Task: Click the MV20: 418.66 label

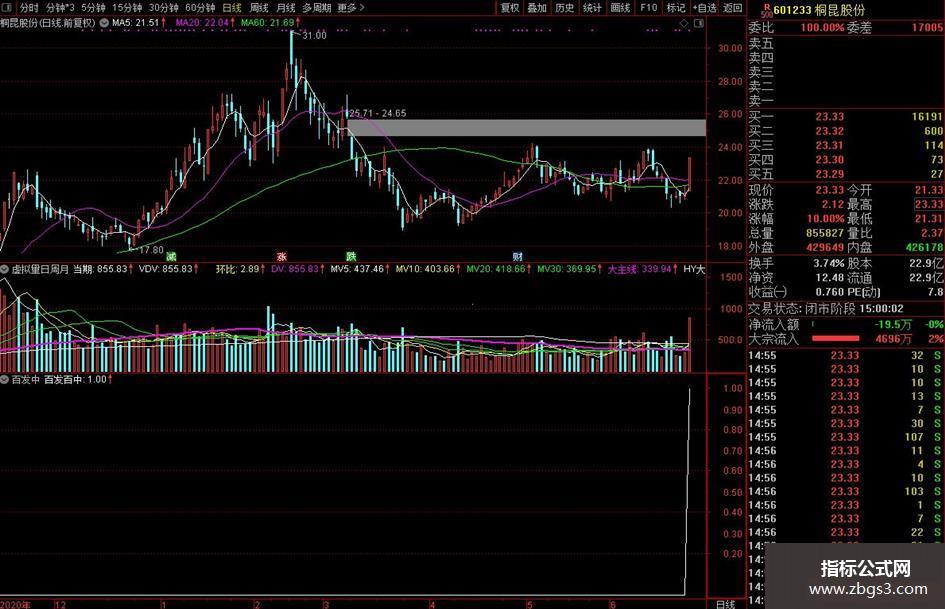Action: tap(498, 269)
